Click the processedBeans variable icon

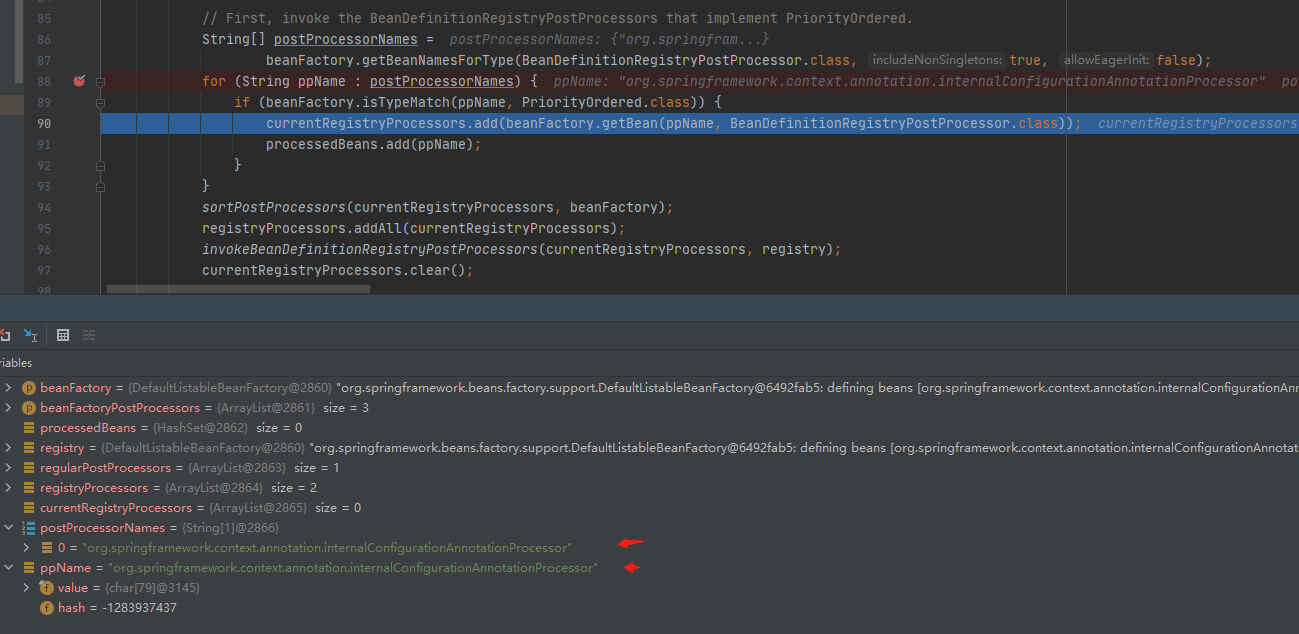(x=29, y=428)
